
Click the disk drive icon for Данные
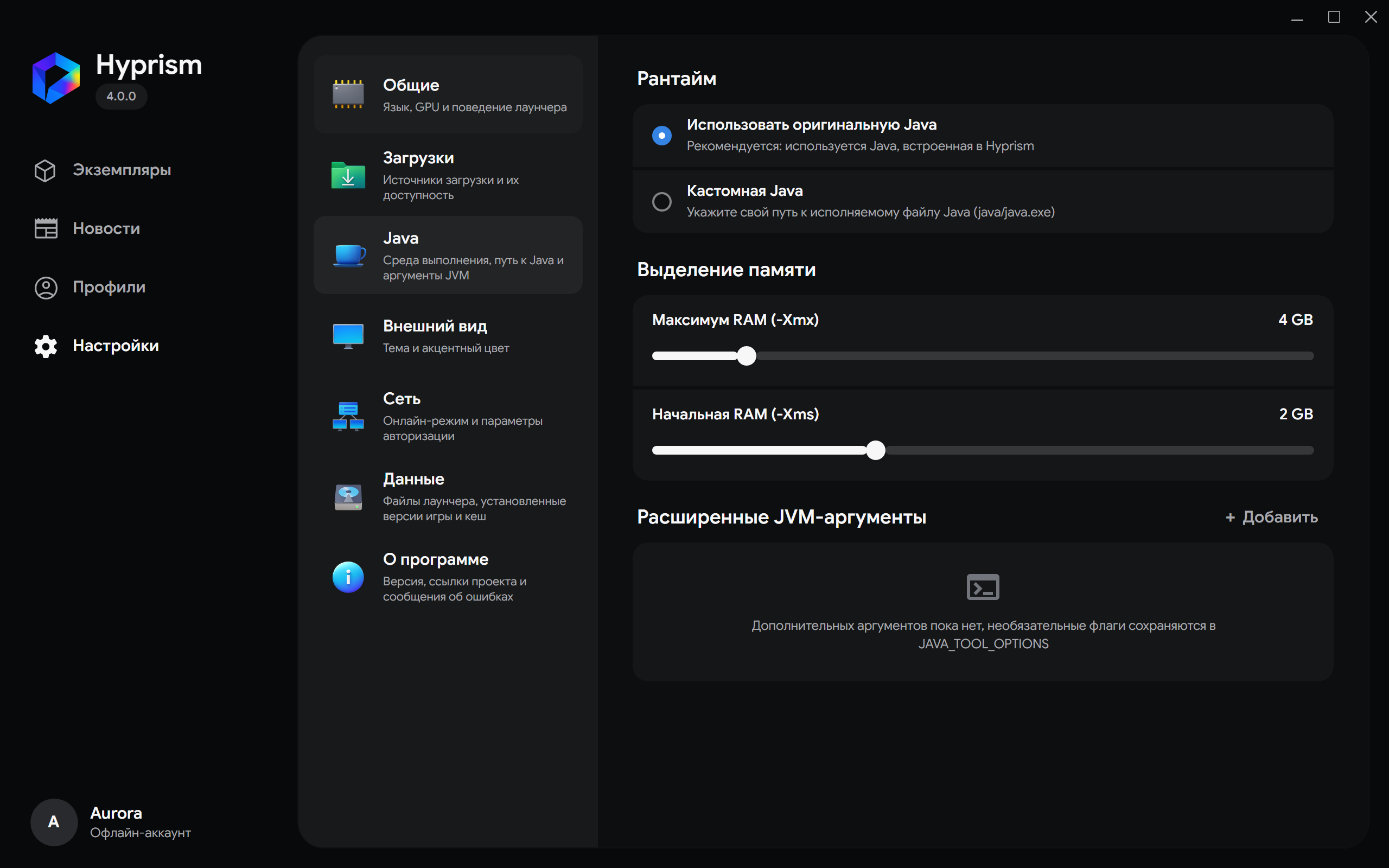(x=348, y=496)
